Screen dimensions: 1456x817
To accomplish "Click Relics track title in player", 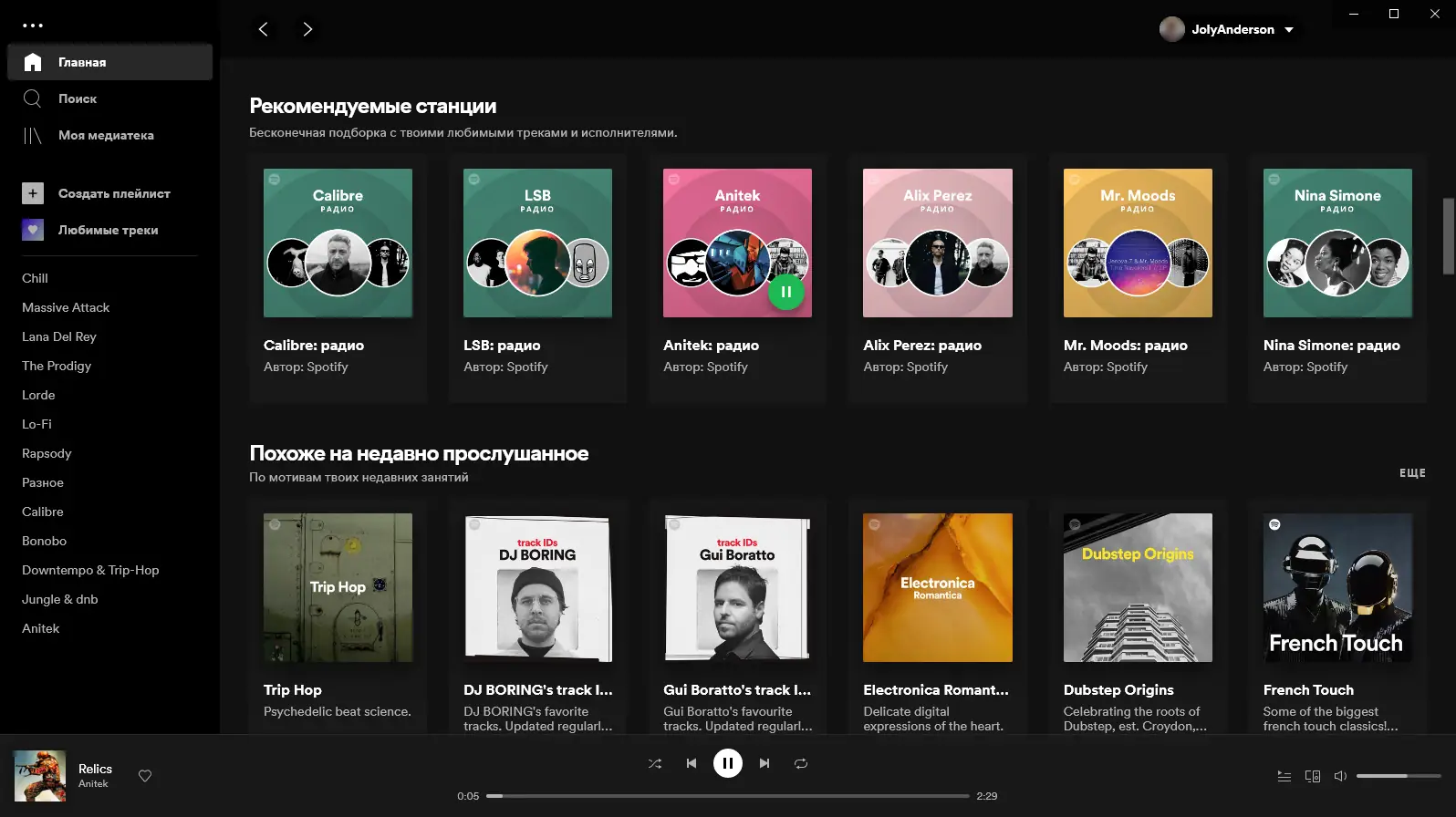I will (95, 769).
